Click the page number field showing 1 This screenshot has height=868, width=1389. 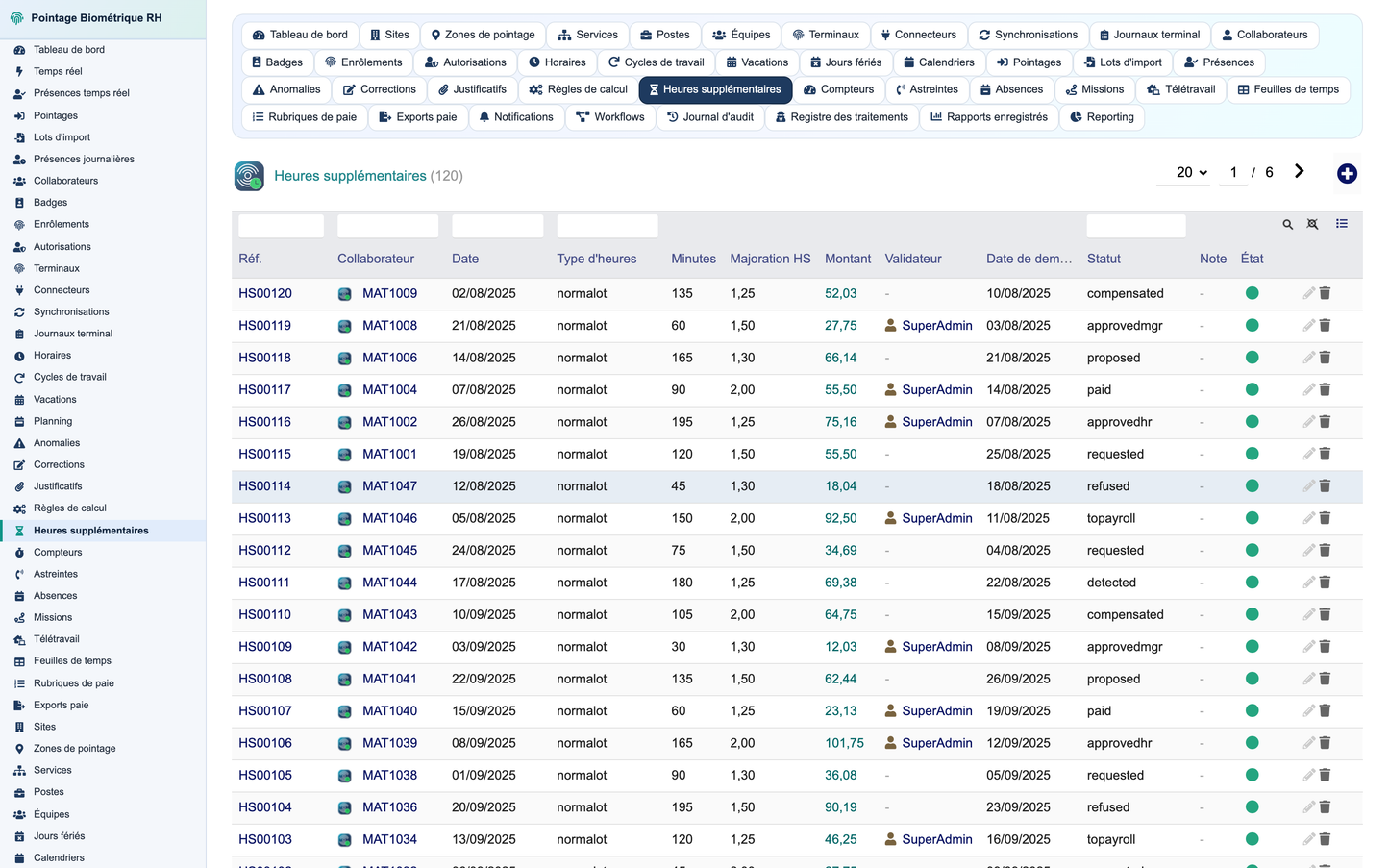point(1233,173)
